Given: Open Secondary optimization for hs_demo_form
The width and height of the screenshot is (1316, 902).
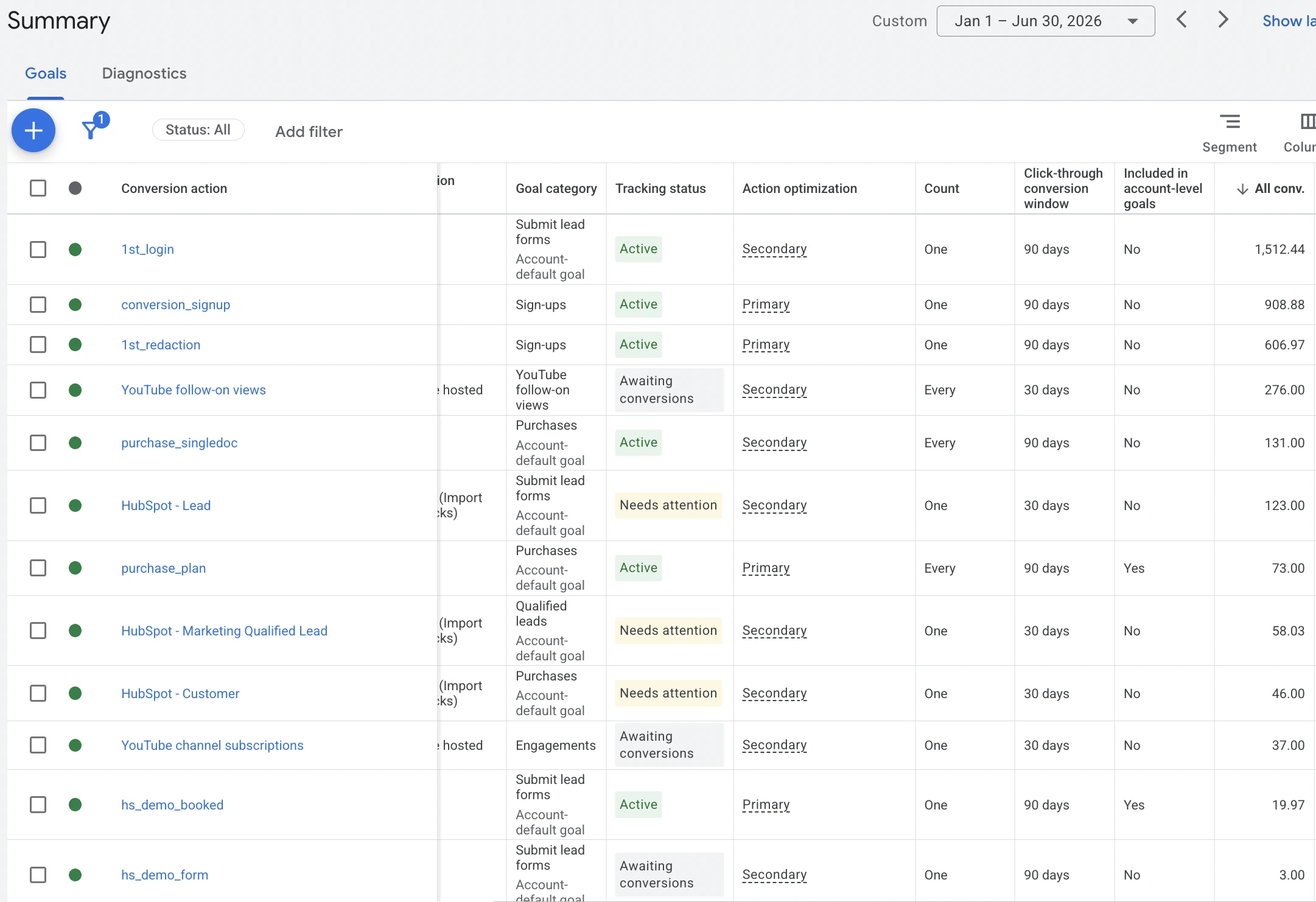Looking at the screenshot, I should [774, 875].
